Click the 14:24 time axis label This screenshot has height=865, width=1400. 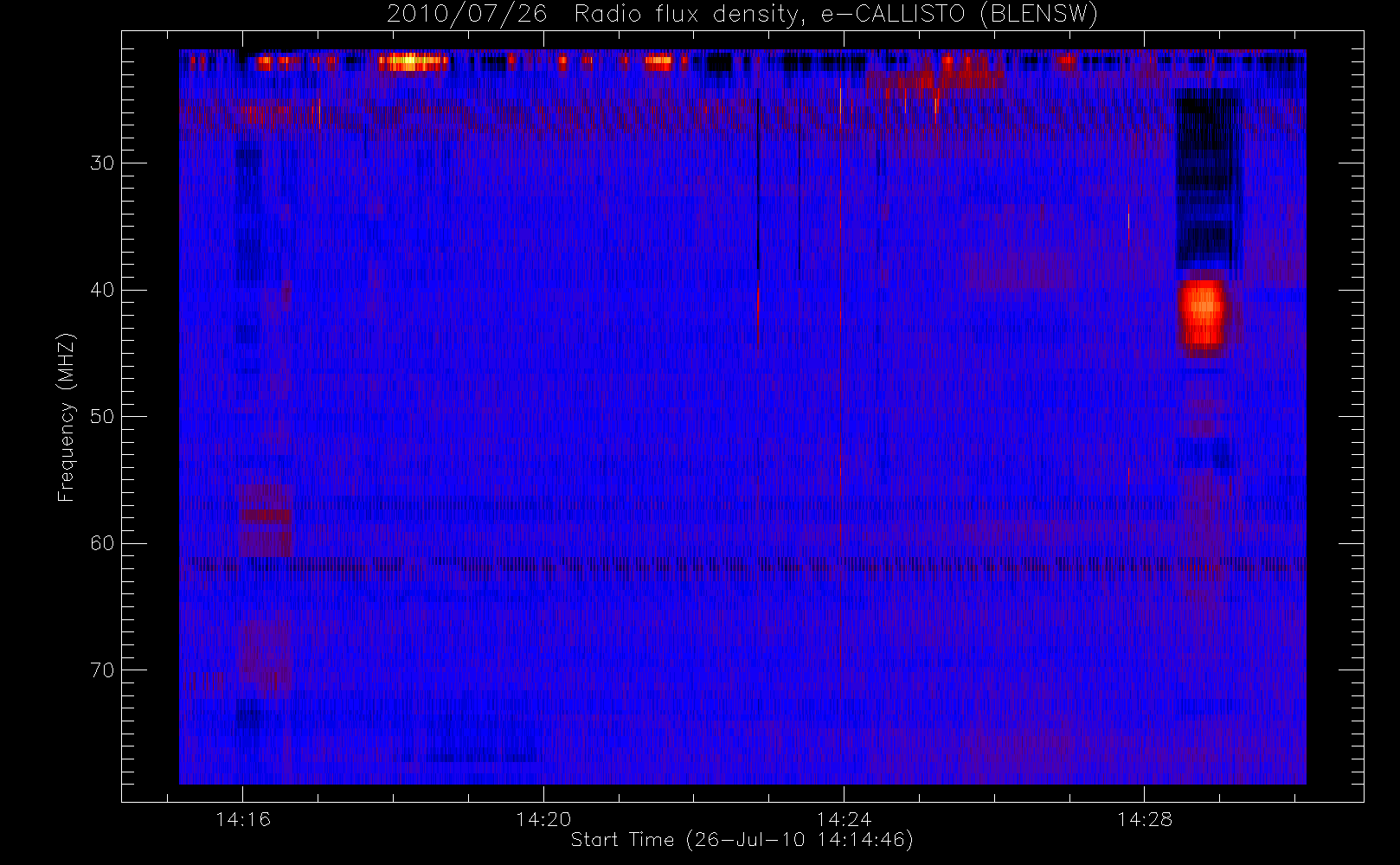(844, 819)
